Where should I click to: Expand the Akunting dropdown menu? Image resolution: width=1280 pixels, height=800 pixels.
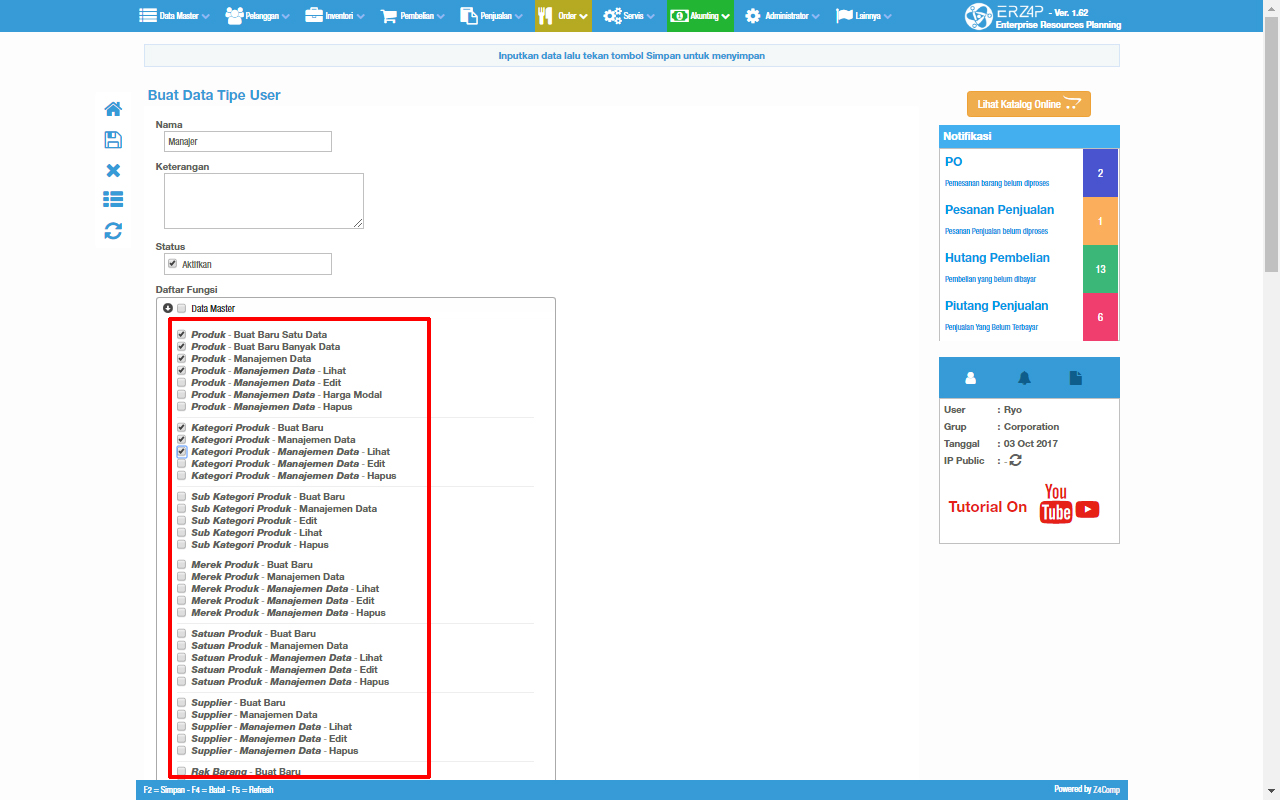coord(700,16)
